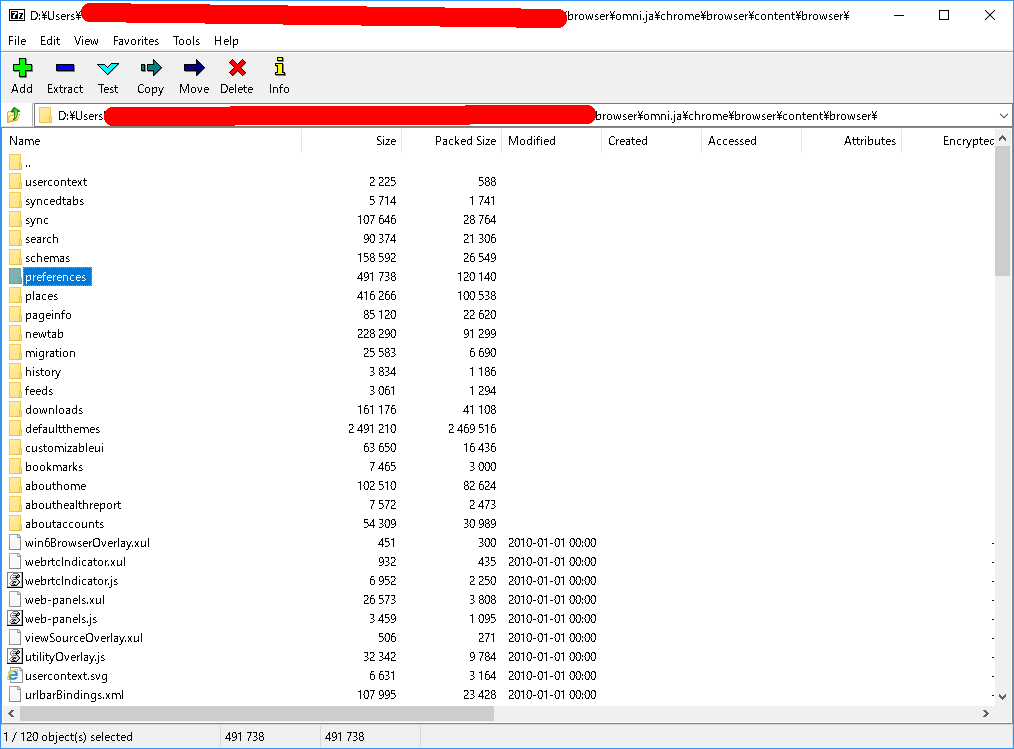1014x749 pixels.
Task: Sort by Packed Size column header
Action: click(x=451, y=140)
